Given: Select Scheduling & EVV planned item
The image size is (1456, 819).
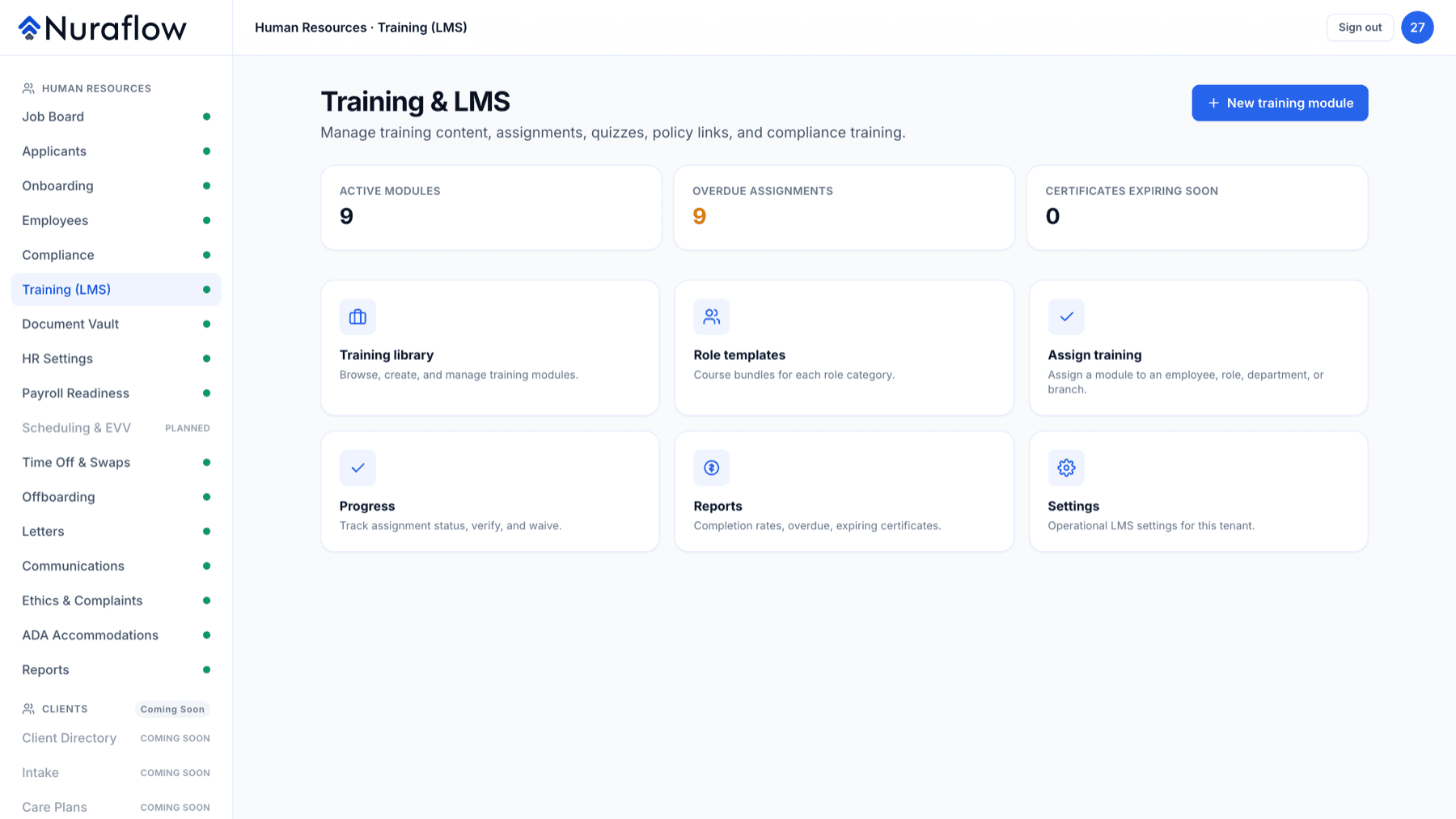Looking at the screenshot, I should coord(116,428).
